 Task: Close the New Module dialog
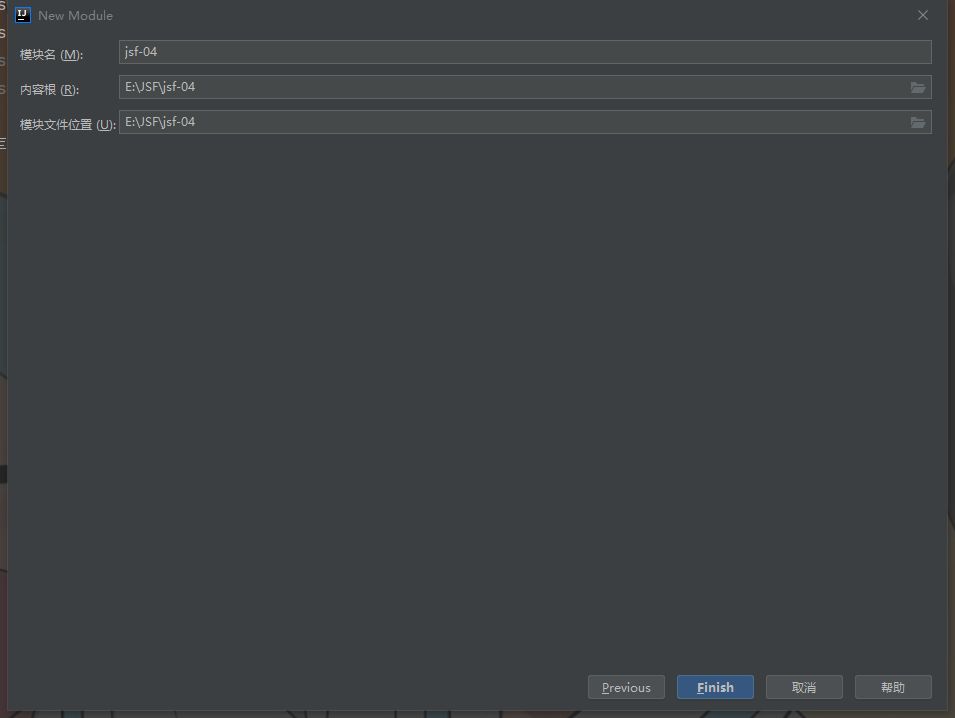(923, 15)
